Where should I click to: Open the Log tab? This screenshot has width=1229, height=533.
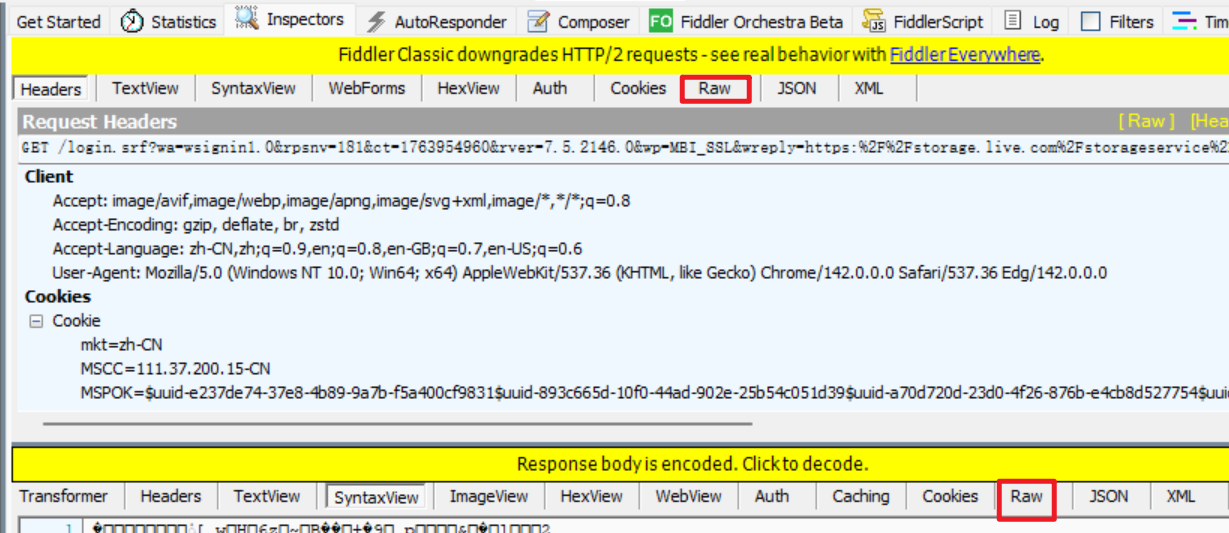[1046, 21]
